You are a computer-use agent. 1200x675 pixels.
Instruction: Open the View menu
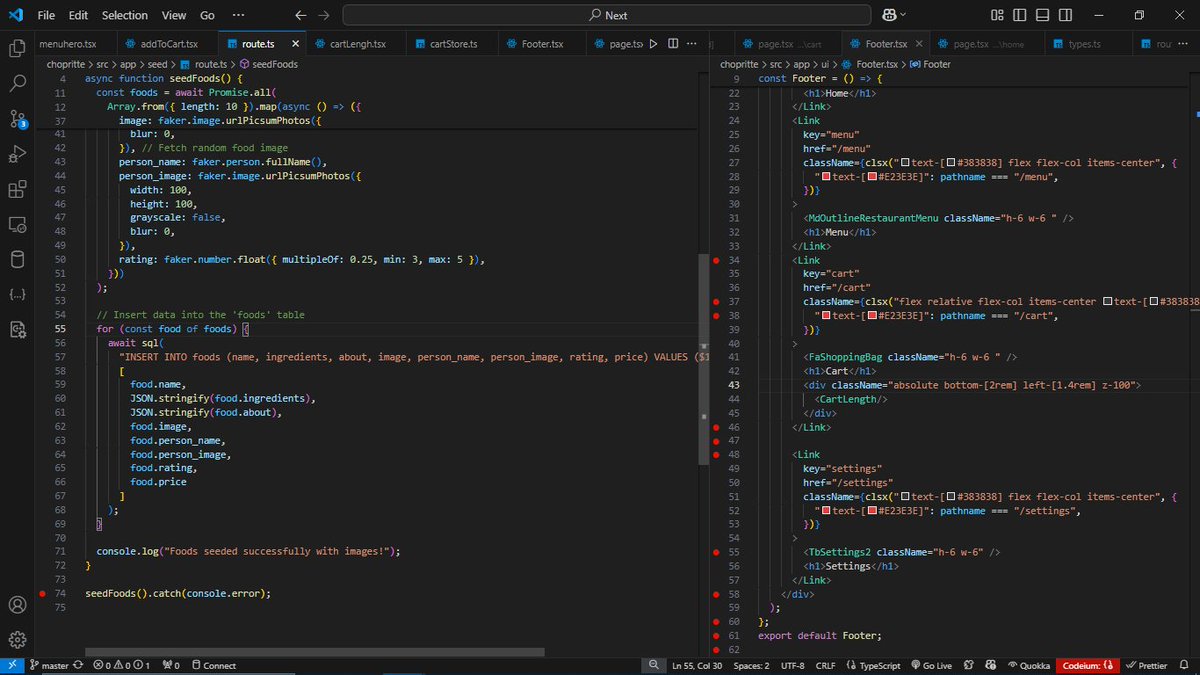point(174,15)
